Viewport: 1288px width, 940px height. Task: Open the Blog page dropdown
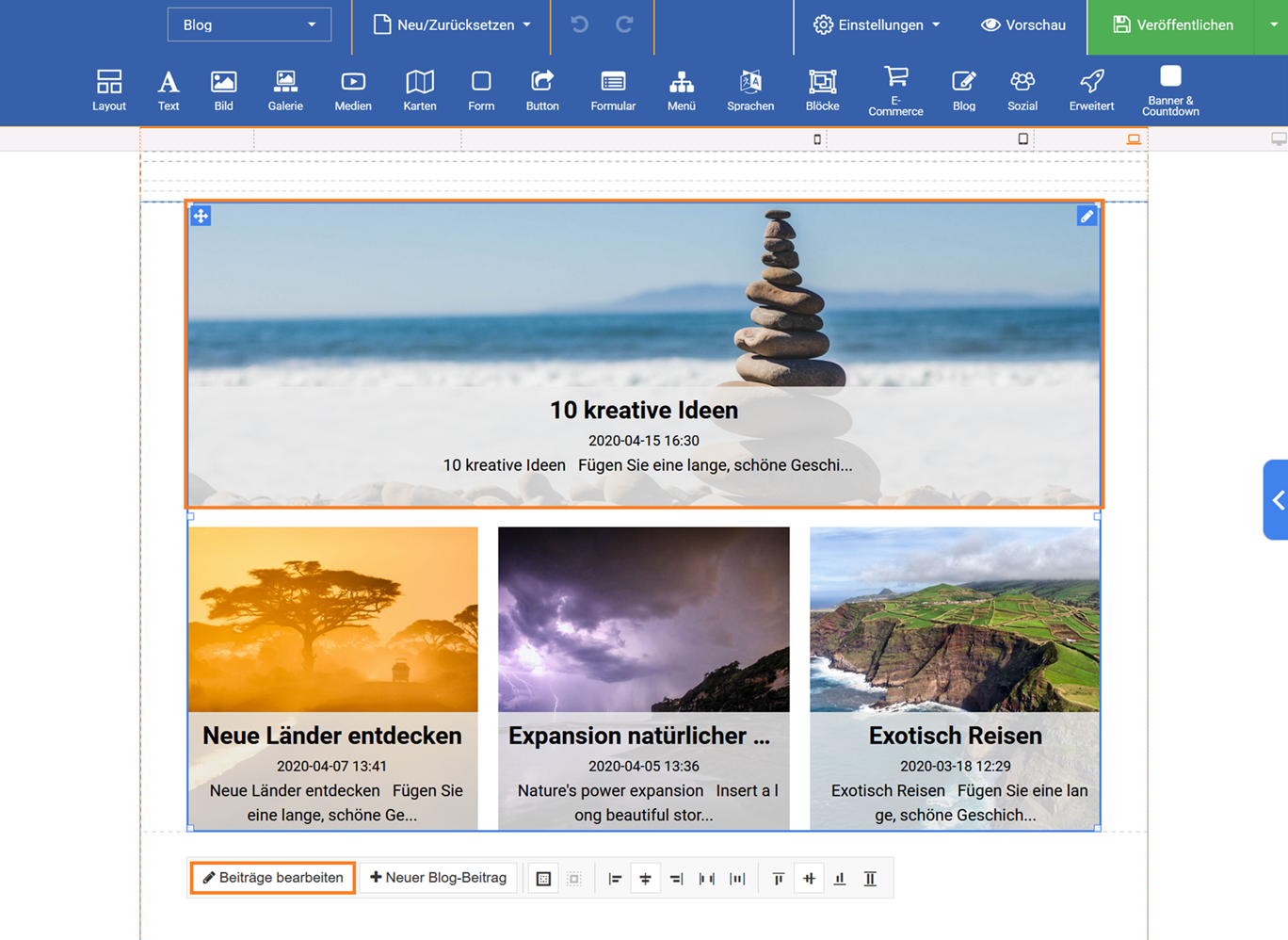click(250, 24)
